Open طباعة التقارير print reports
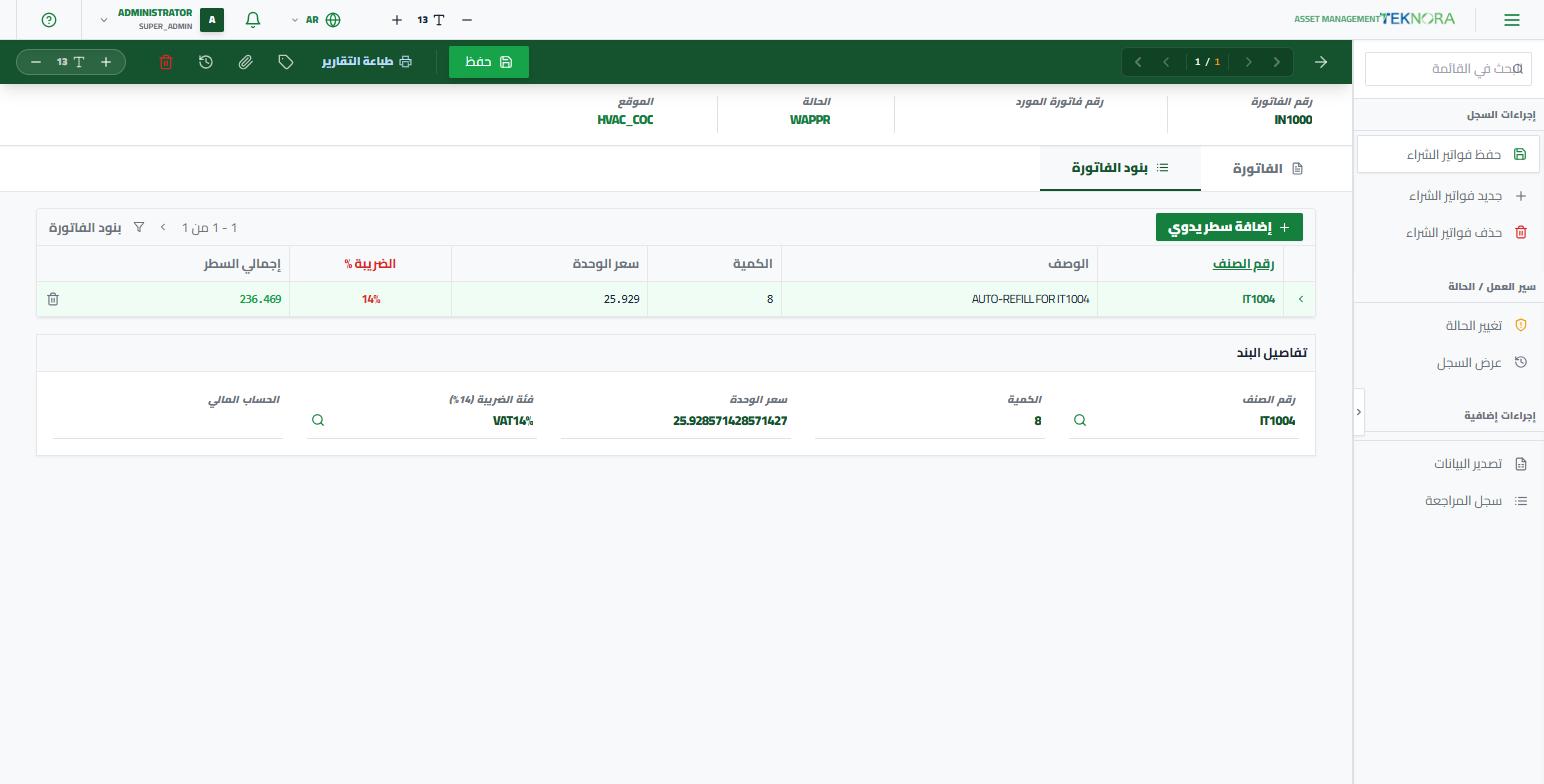This screenshot has height=784, width=1544. [366, 62]
